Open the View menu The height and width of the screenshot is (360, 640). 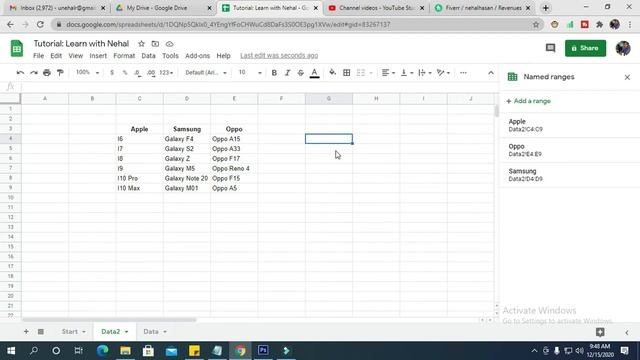click(76, 56)
